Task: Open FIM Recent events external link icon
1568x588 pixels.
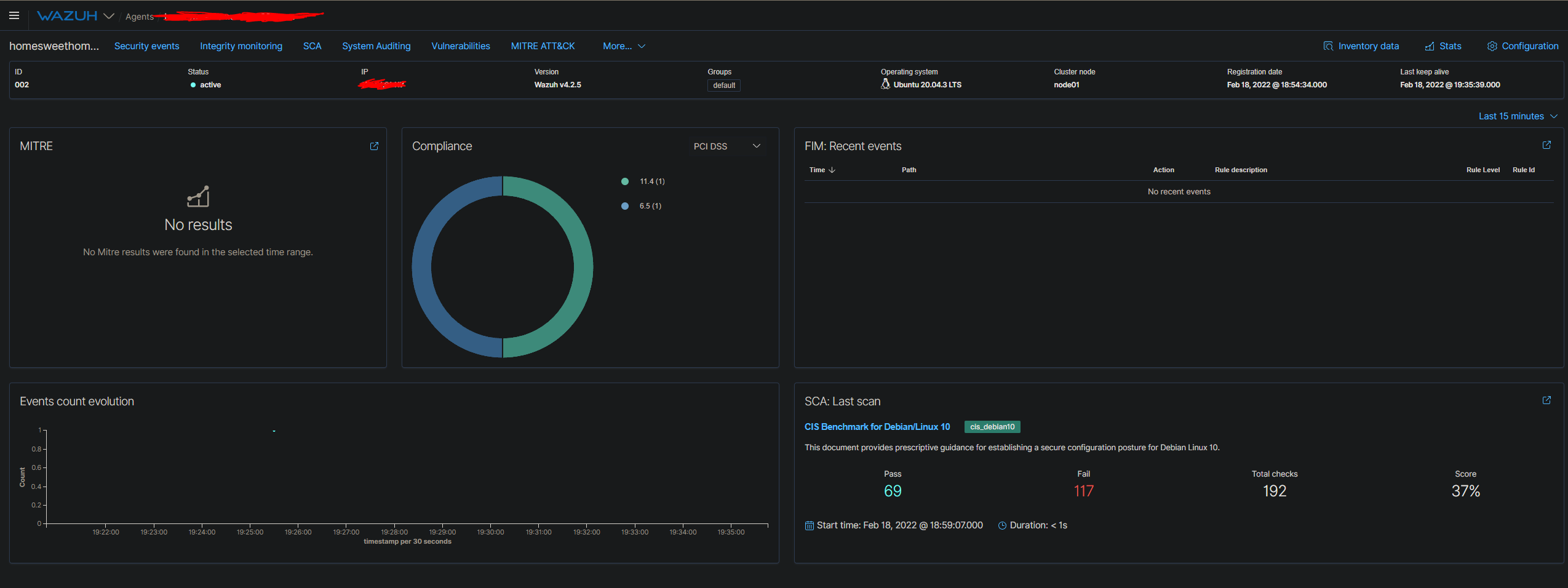Action: tap(1546, 145)
